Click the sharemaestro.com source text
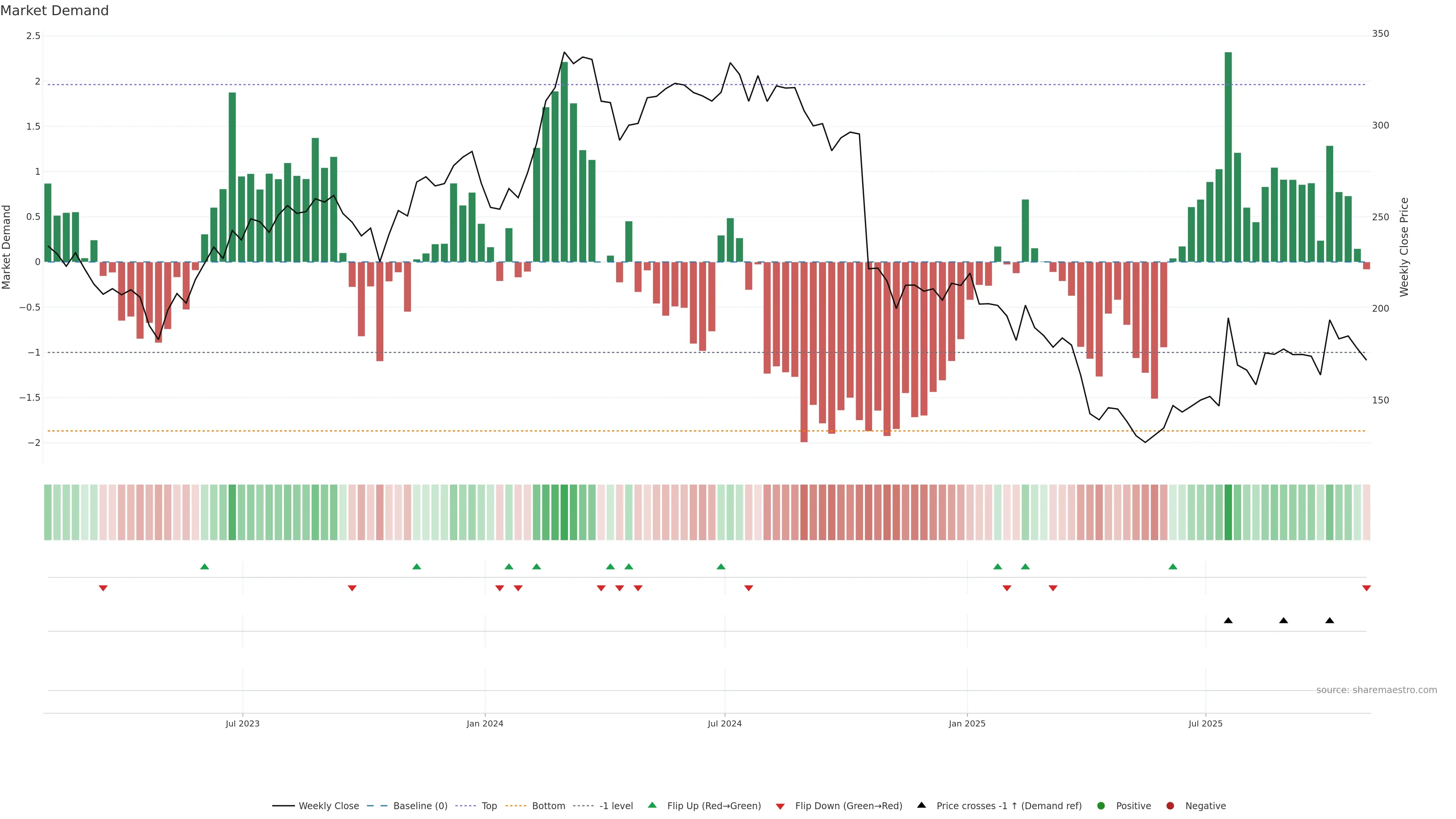The height and width of the screenshot is (819, 1456). pyautogui.click(x=1376, y=690)
